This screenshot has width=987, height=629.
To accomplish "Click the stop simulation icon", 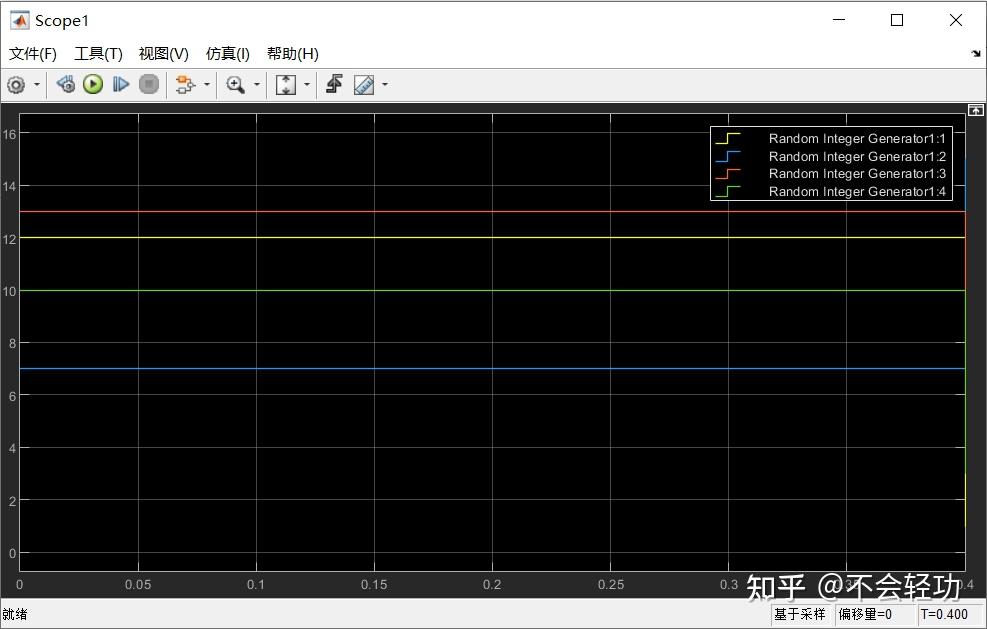I will tap(148, 84).
